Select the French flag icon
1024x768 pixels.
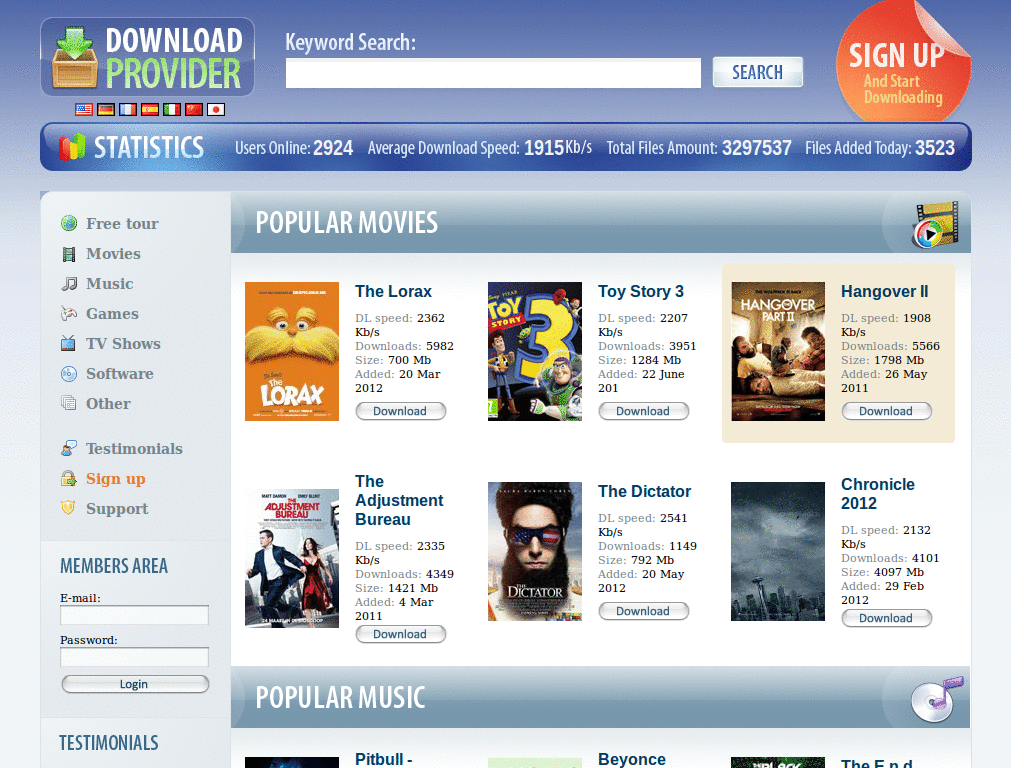click(x=128, y=110)
